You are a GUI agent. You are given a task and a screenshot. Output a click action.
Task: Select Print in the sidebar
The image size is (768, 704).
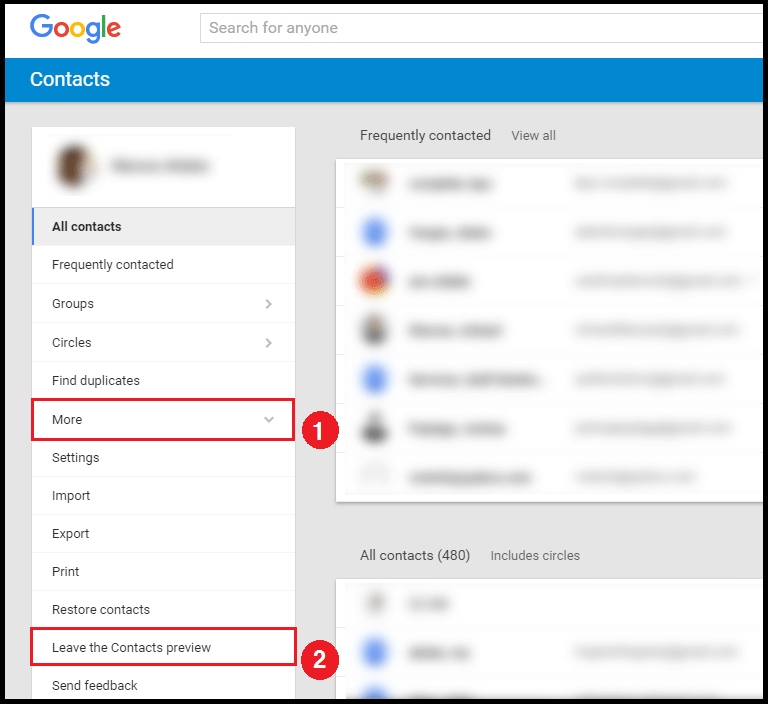(164, 572)
